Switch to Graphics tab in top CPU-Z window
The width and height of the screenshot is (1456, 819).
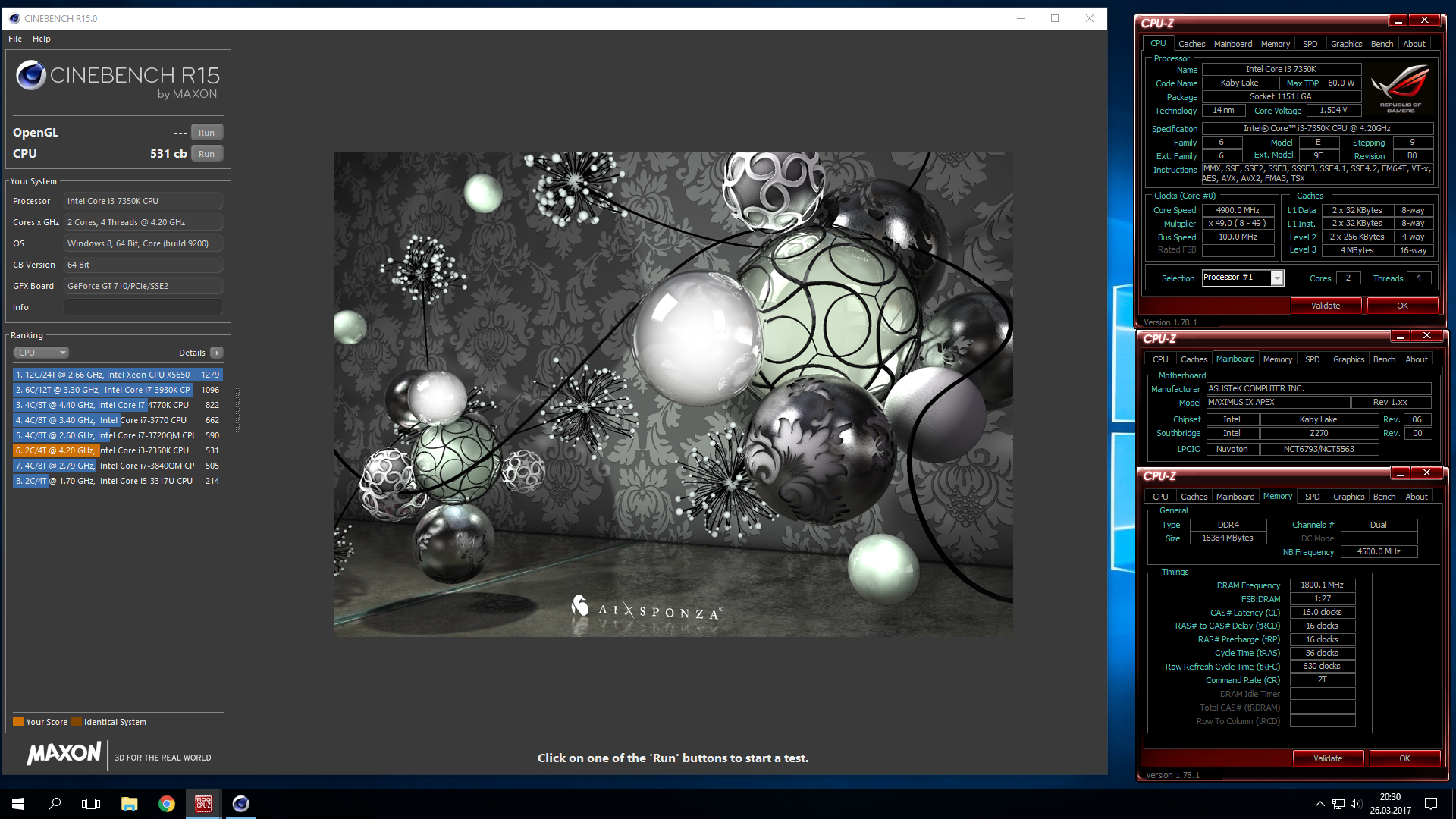coord(1347,44)
